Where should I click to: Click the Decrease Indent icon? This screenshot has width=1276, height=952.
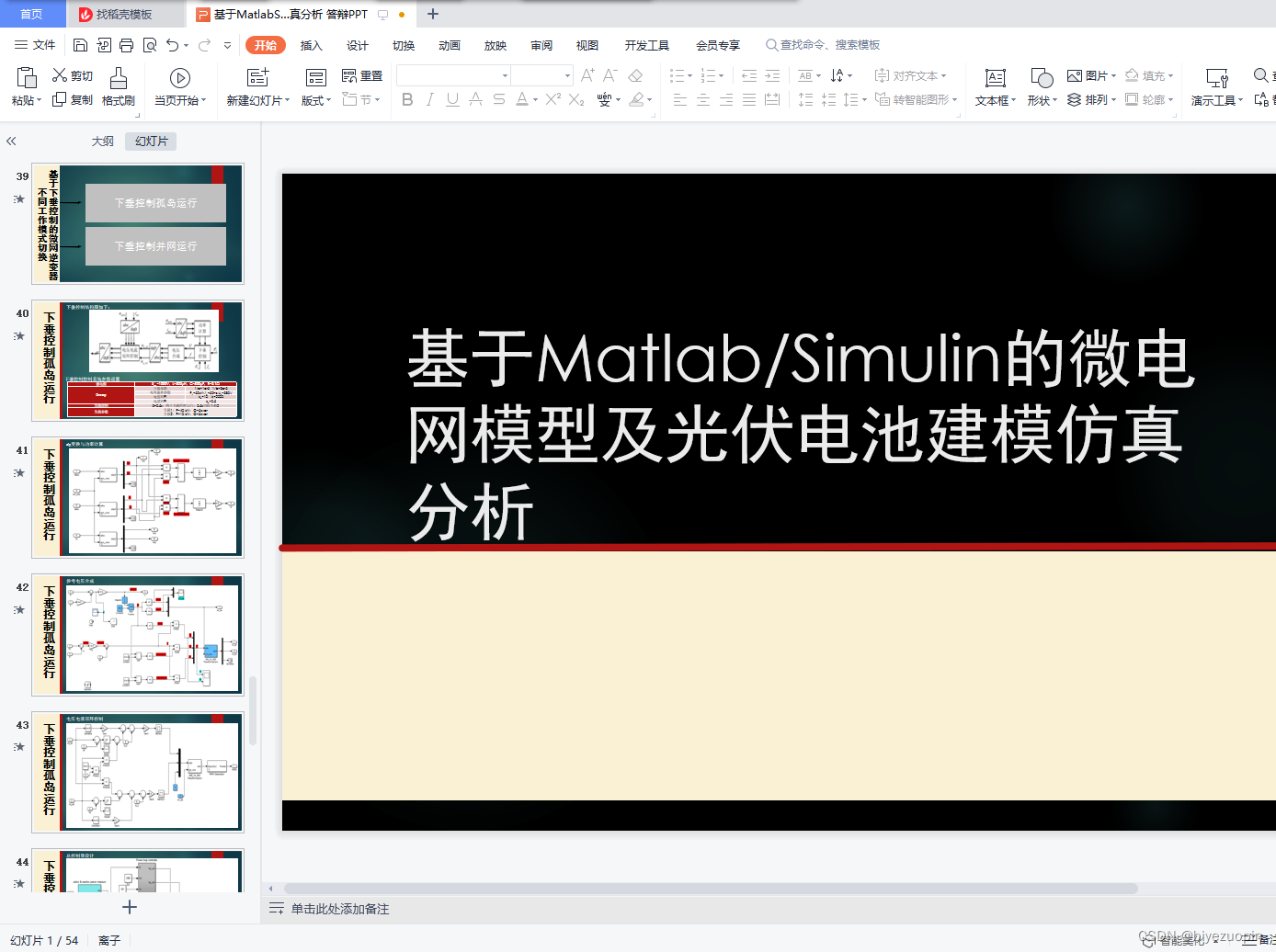tap(749, 75)
